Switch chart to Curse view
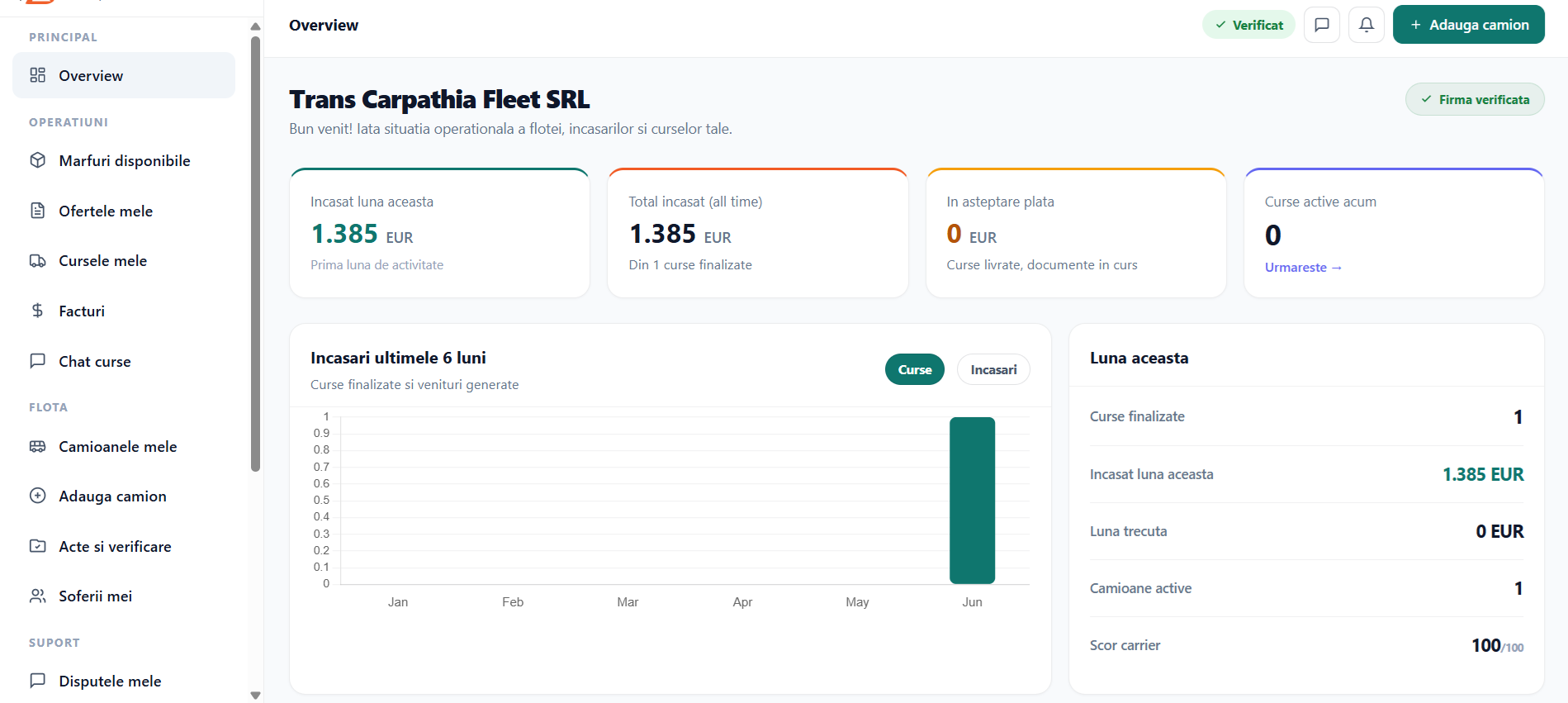Image resolution: width=1568 pixels, height=703 pixels. (x=915, y=369)
